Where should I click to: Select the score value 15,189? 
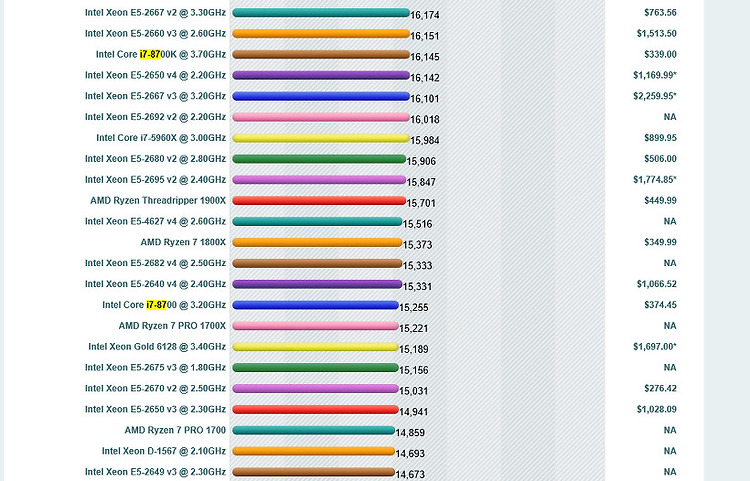coord(414,349)
